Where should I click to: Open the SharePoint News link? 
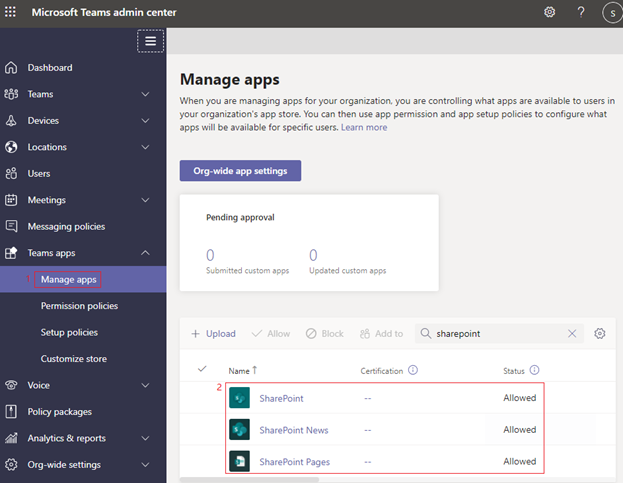(x=294, y=430)
